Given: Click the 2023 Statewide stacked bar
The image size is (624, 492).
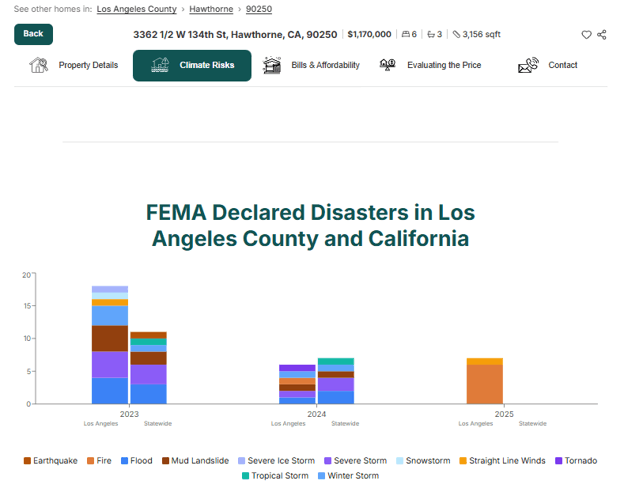Looking at the screenshot, I should (x=148, y=368).
